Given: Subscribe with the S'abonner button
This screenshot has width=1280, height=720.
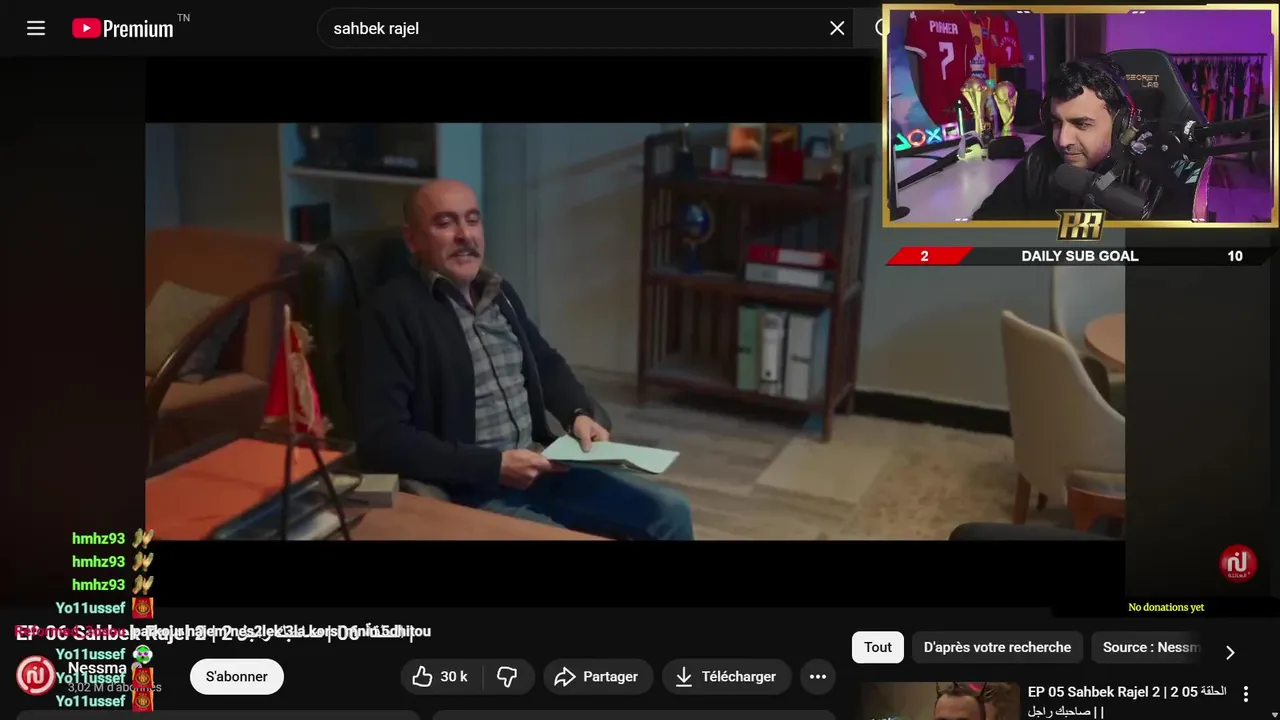Looking at the screenshot, I should click(237, 677).
